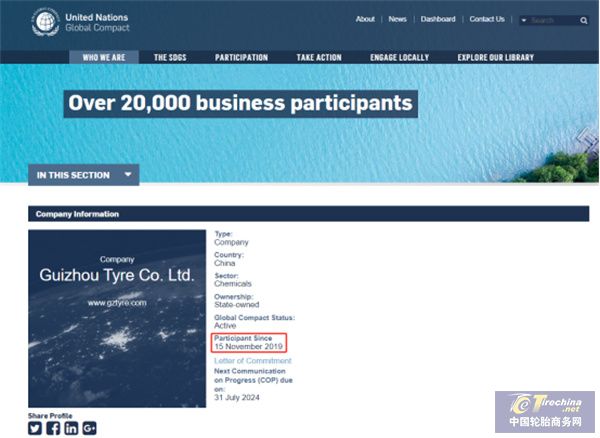
Task: Open the Letter of Commitment link
Action: click(x=253, y=361)
